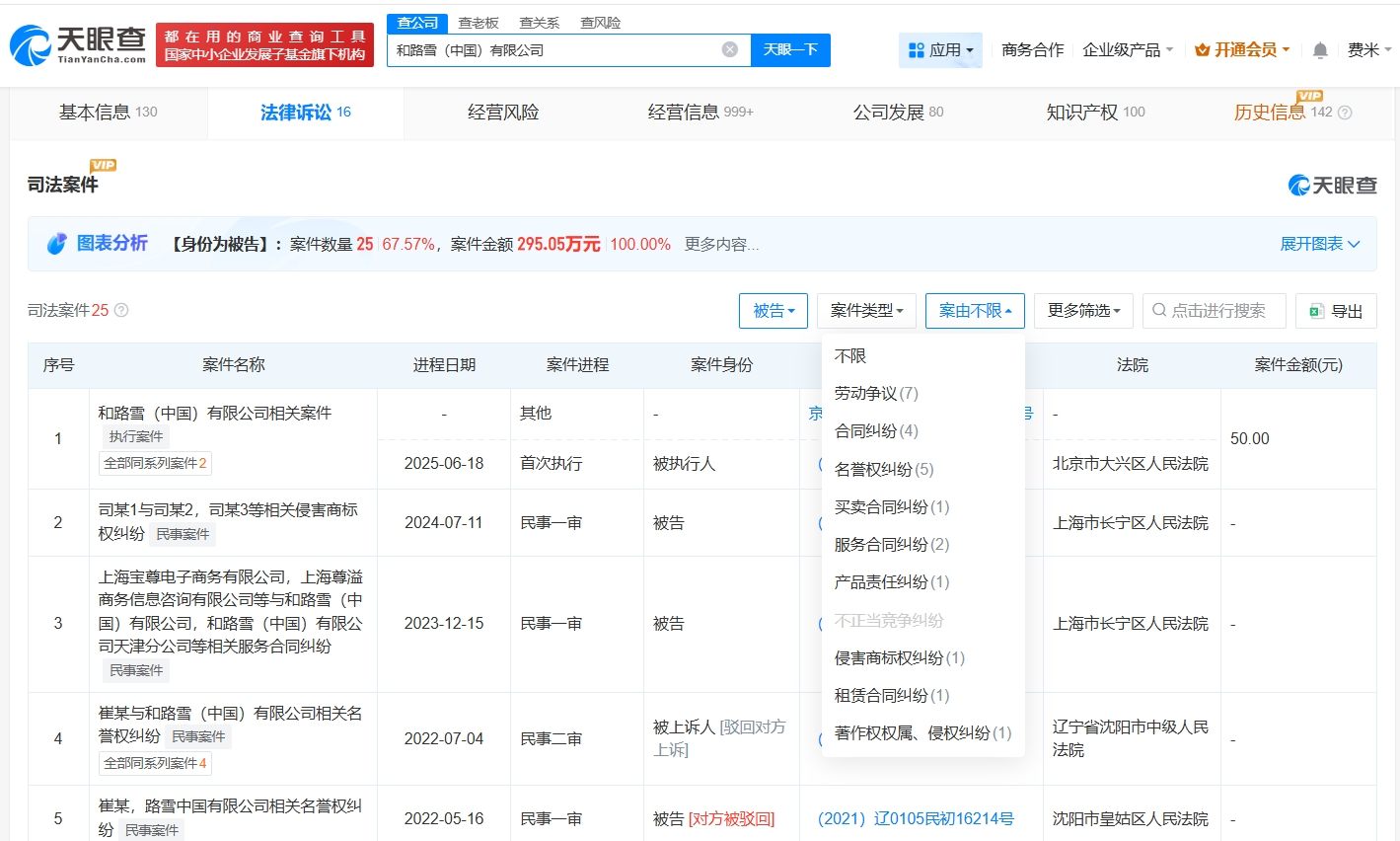Image resolution: width=1400 pixels, height=841 pixels.
Task: Click the company name search input field
Action: point(553,49)
